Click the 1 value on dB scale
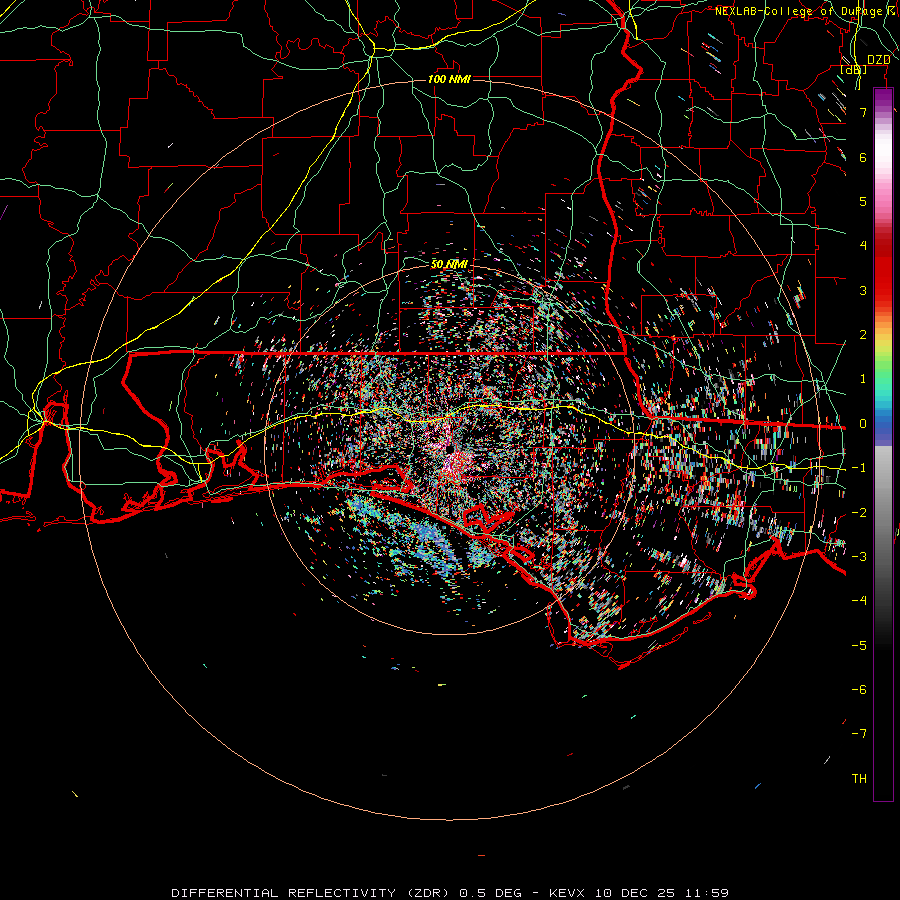This screenshot has width=900, height=900. (863, 379)
